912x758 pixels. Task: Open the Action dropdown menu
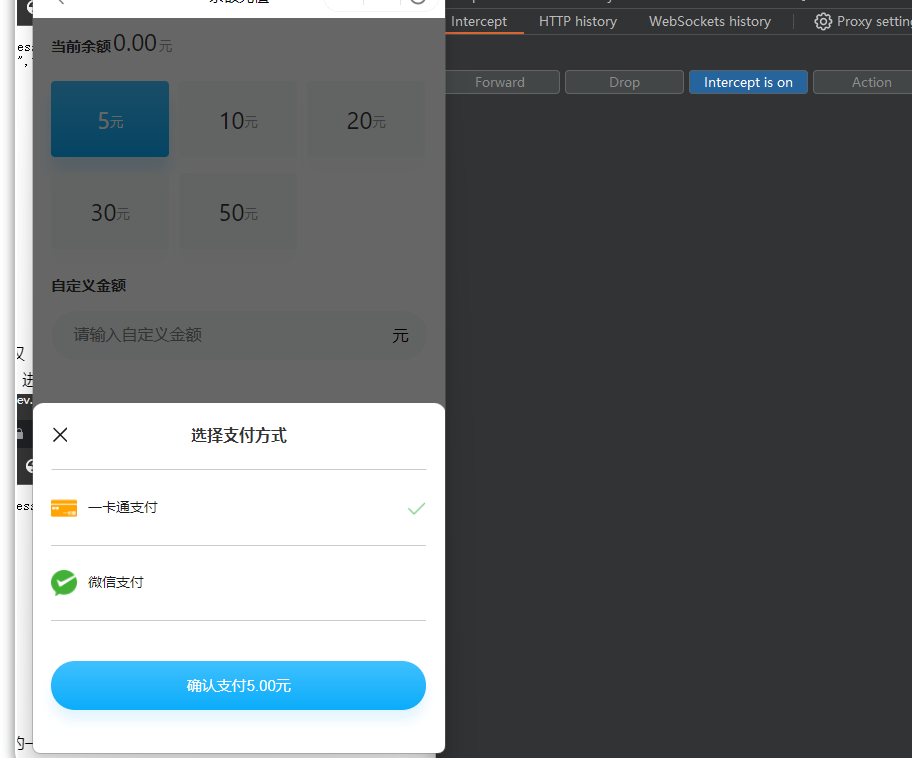(870, 82)
